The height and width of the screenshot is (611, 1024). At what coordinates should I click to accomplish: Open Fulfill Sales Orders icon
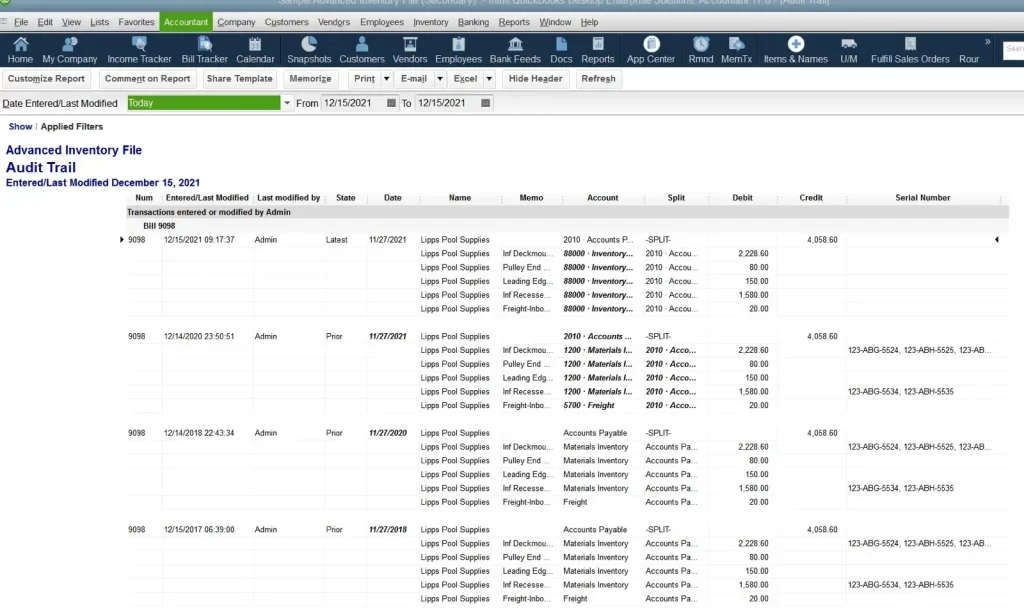pyautogui.click(x=910, y=50)
